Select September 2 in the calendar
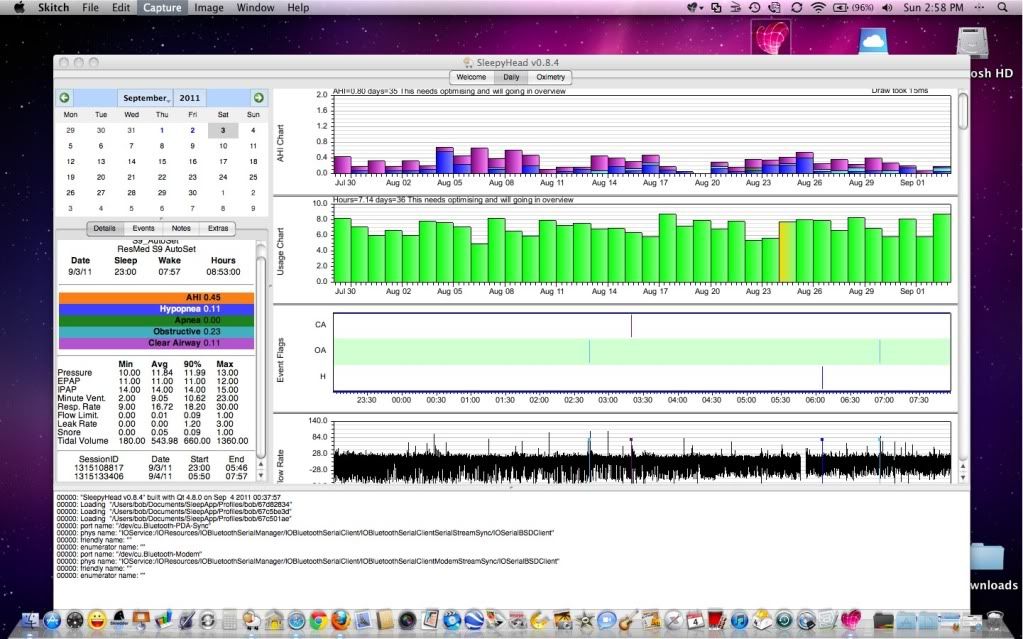Image resolution: width=1023 pixels, height=639 pixels. point(192,130)
